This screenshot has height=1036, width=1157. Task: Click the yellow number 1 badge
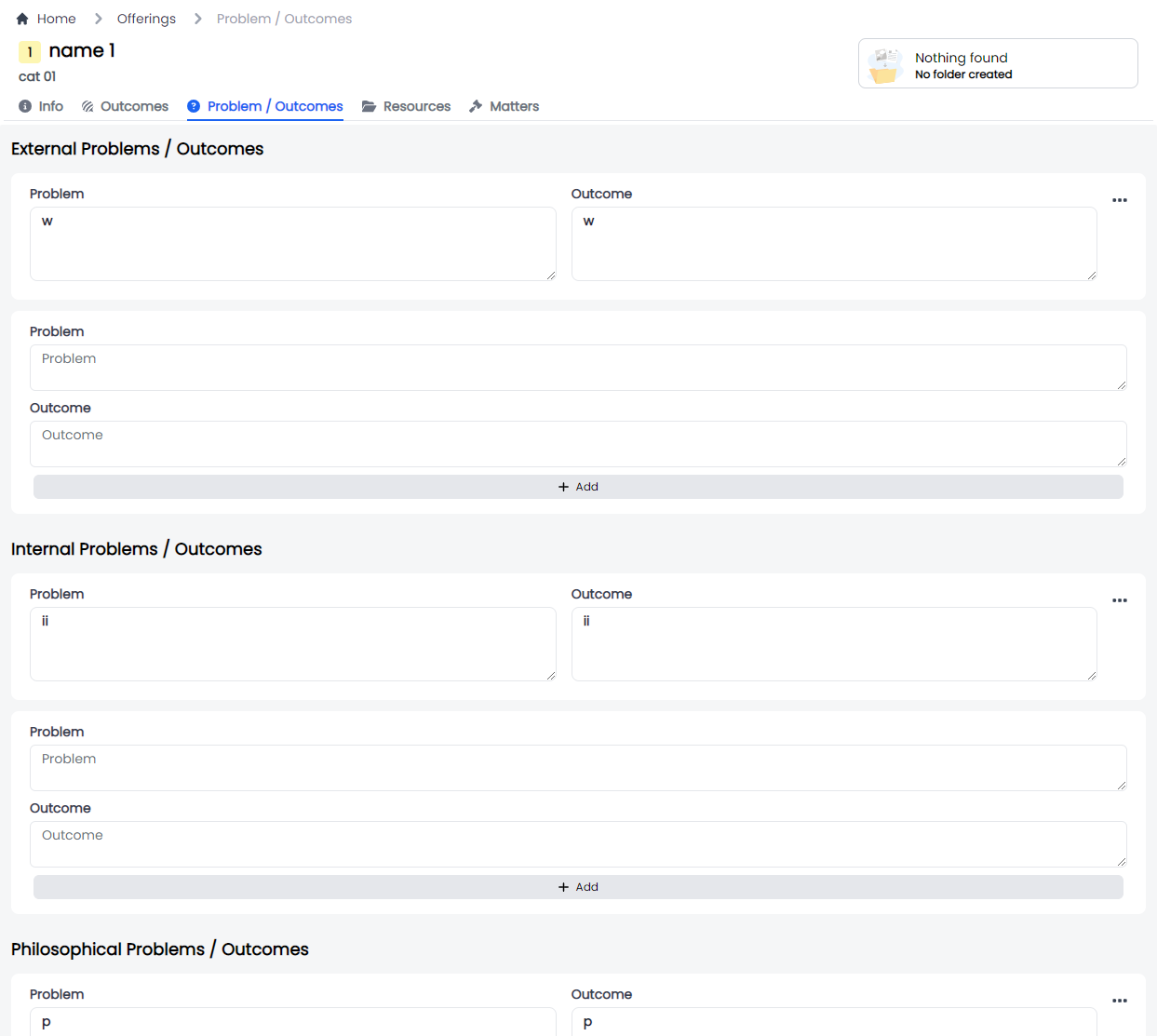coord(30,51)
